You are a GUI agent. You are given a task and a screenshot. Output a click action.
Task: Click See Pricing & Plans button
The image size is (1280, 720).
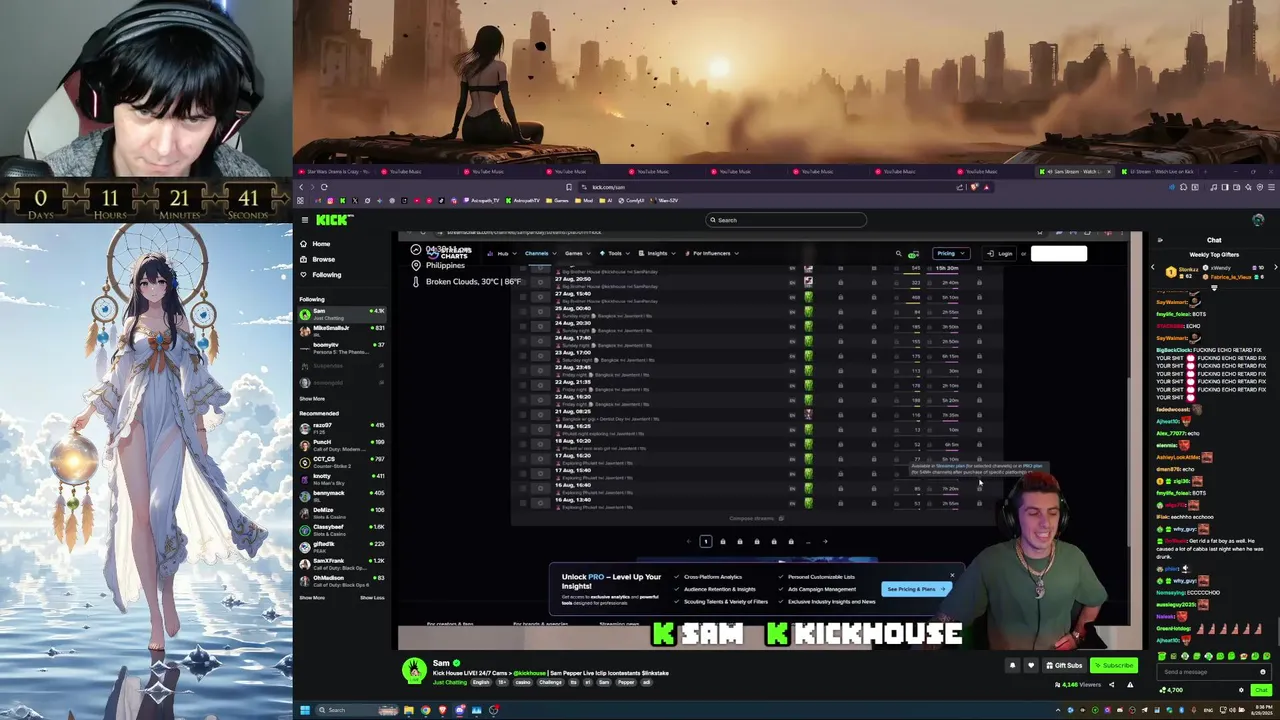tap(915, 589)
